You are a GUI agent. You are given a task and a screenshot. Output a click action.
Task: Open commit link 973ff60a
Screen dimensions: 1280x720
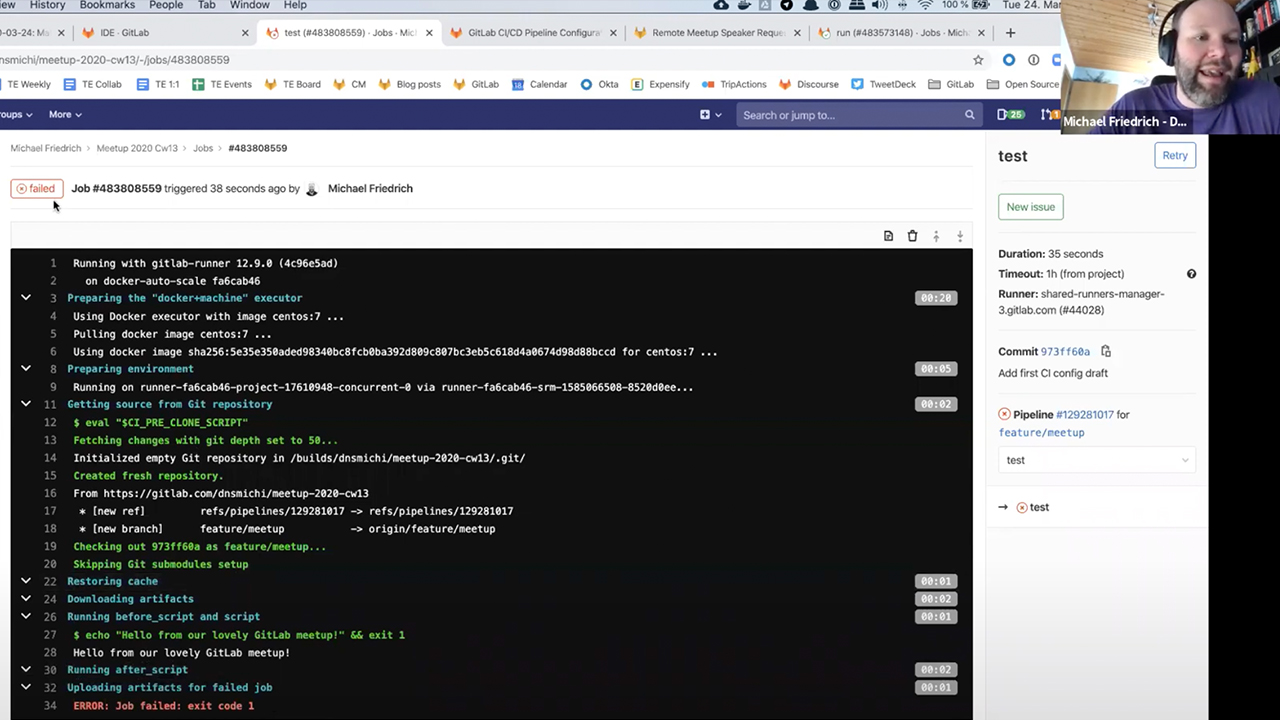point(1065,352)
